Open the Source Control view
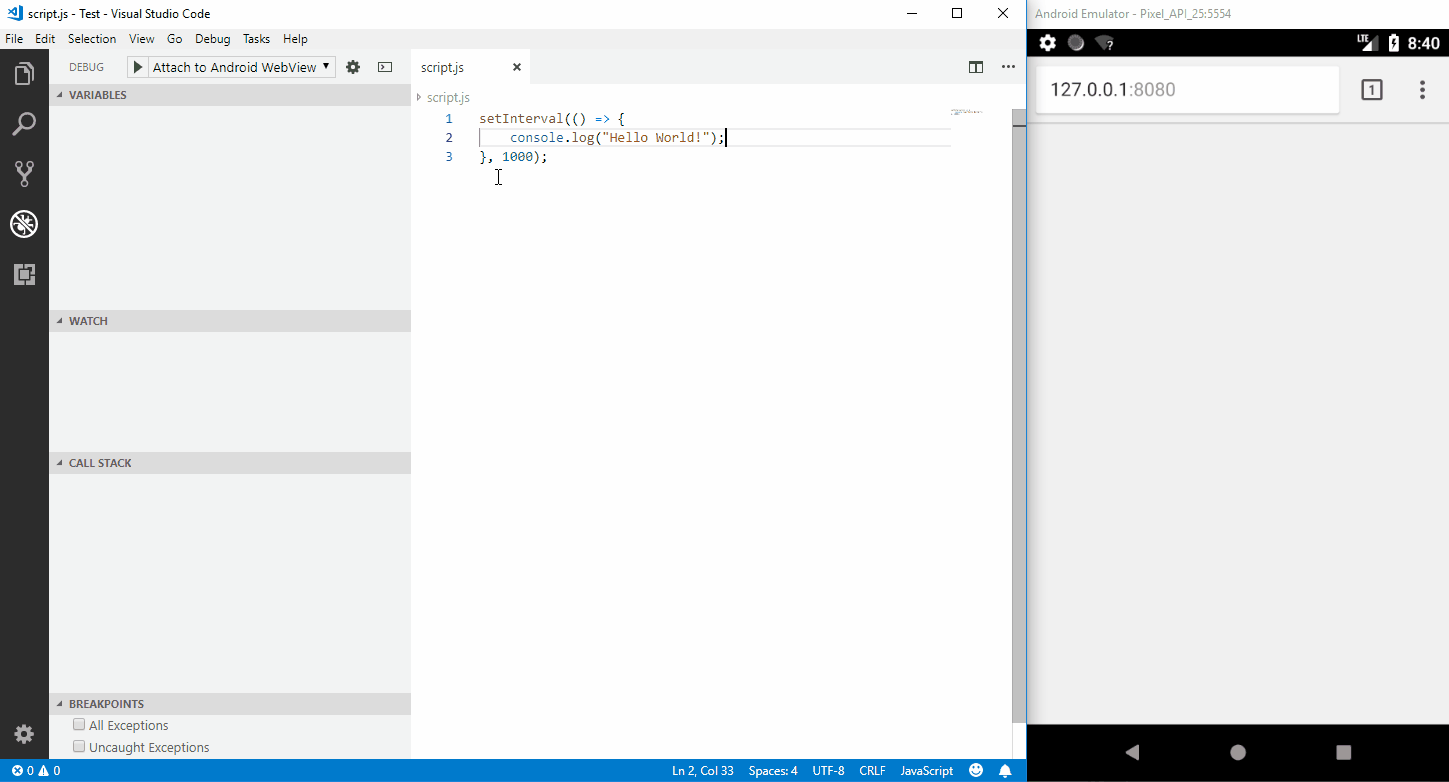The height and width of the screenshot is (782, 1449). pos(24,174)
